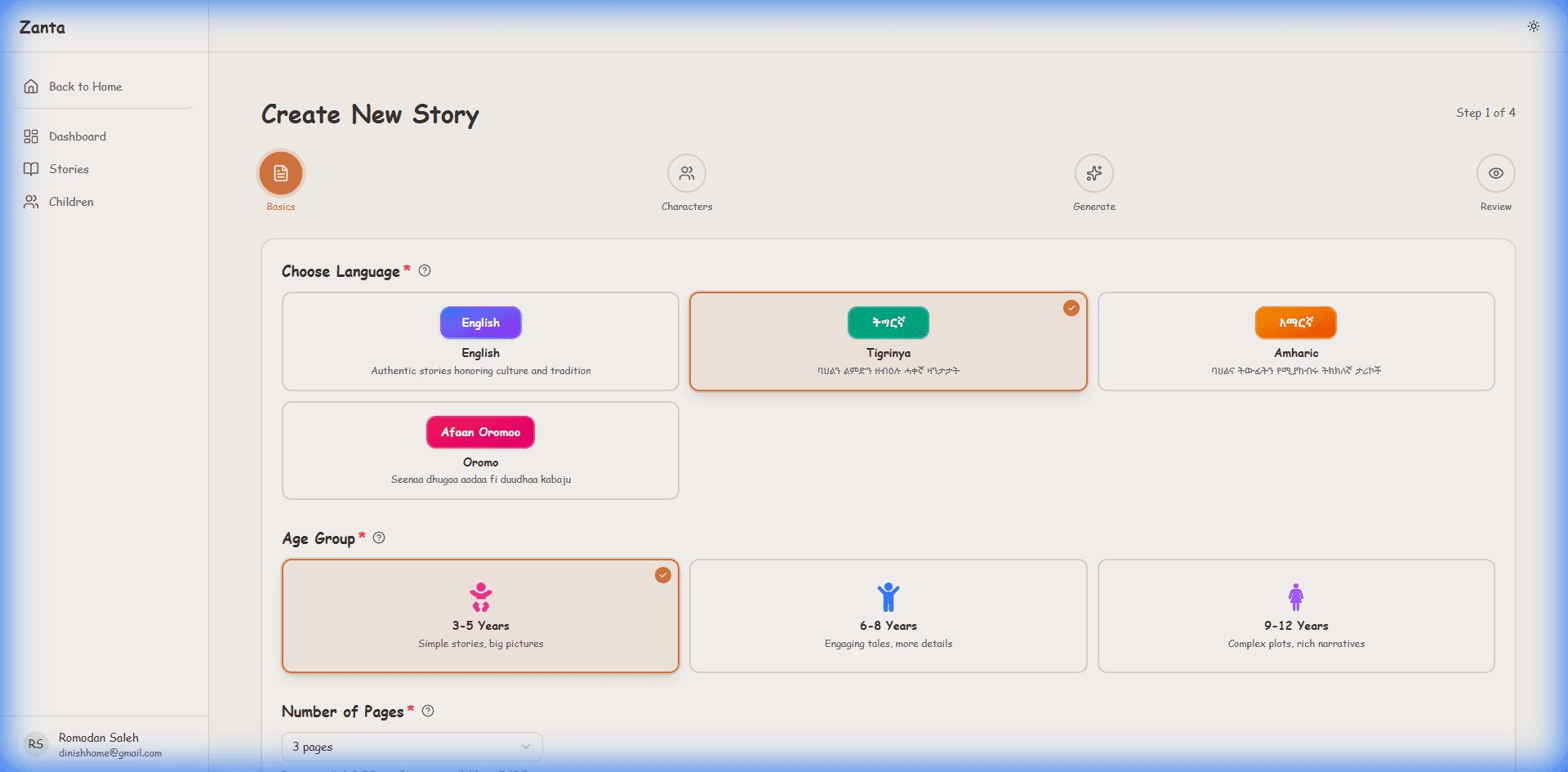The width and height of the screenshot is (1568, 772).
Task: Click the Characters step icon
Action: 686,173
